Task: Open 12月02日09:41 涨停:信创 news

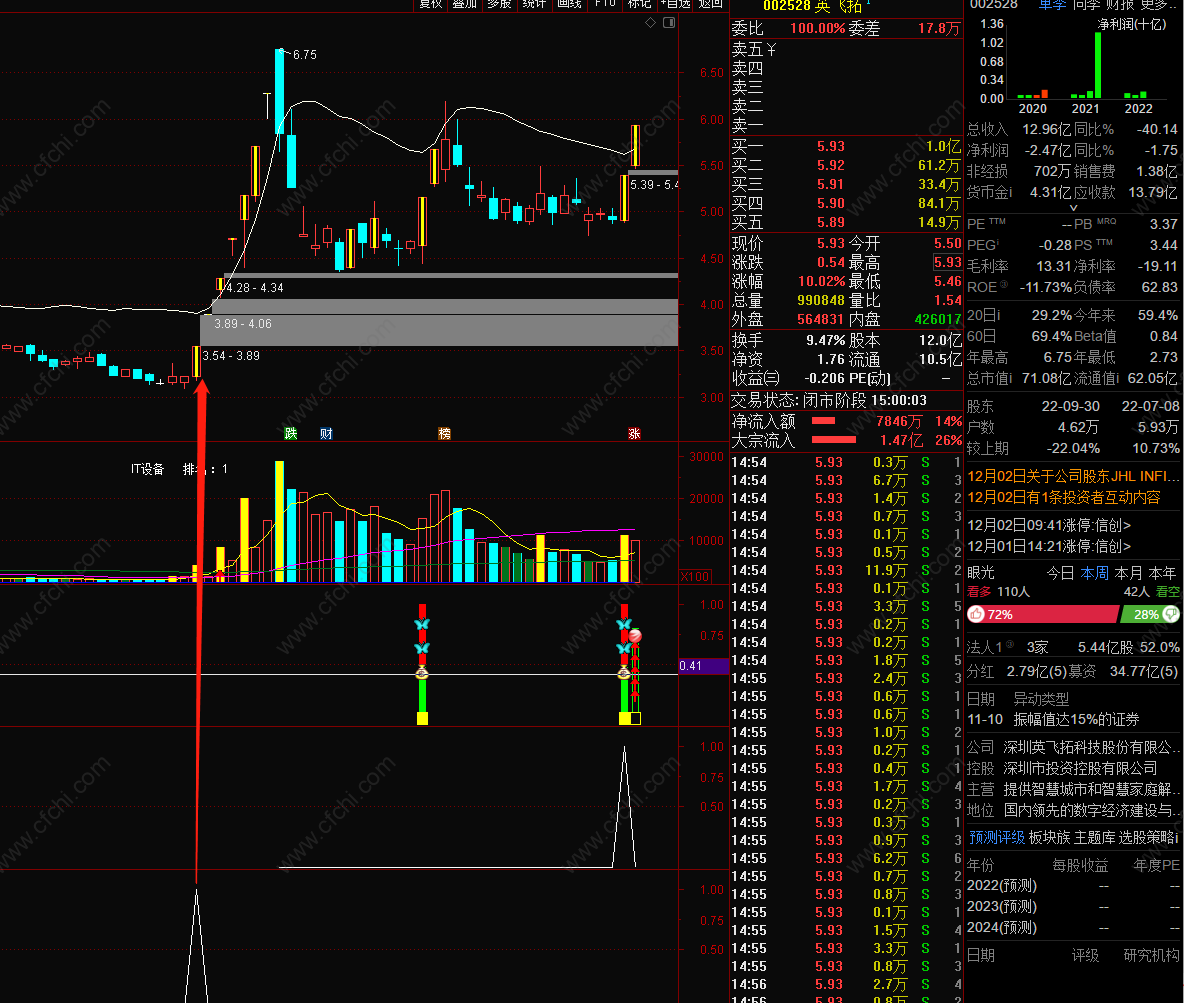Action: [x=1049, y=525]
